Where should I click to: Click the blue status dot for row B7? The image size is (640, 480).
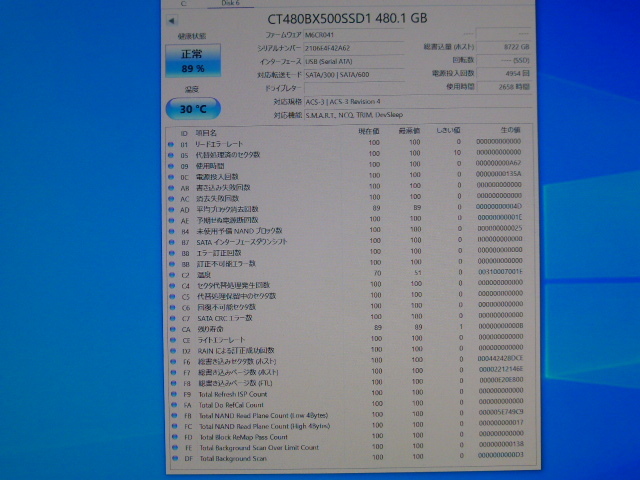click(x=172, y=242)
